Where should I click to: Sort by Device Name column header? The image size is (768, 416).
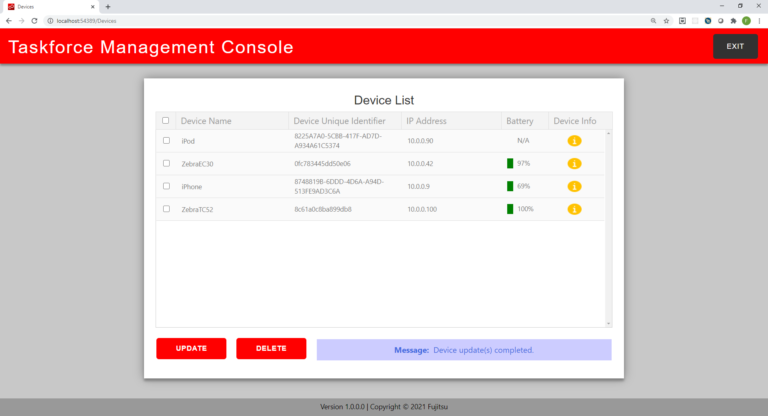tap(232, 121)
